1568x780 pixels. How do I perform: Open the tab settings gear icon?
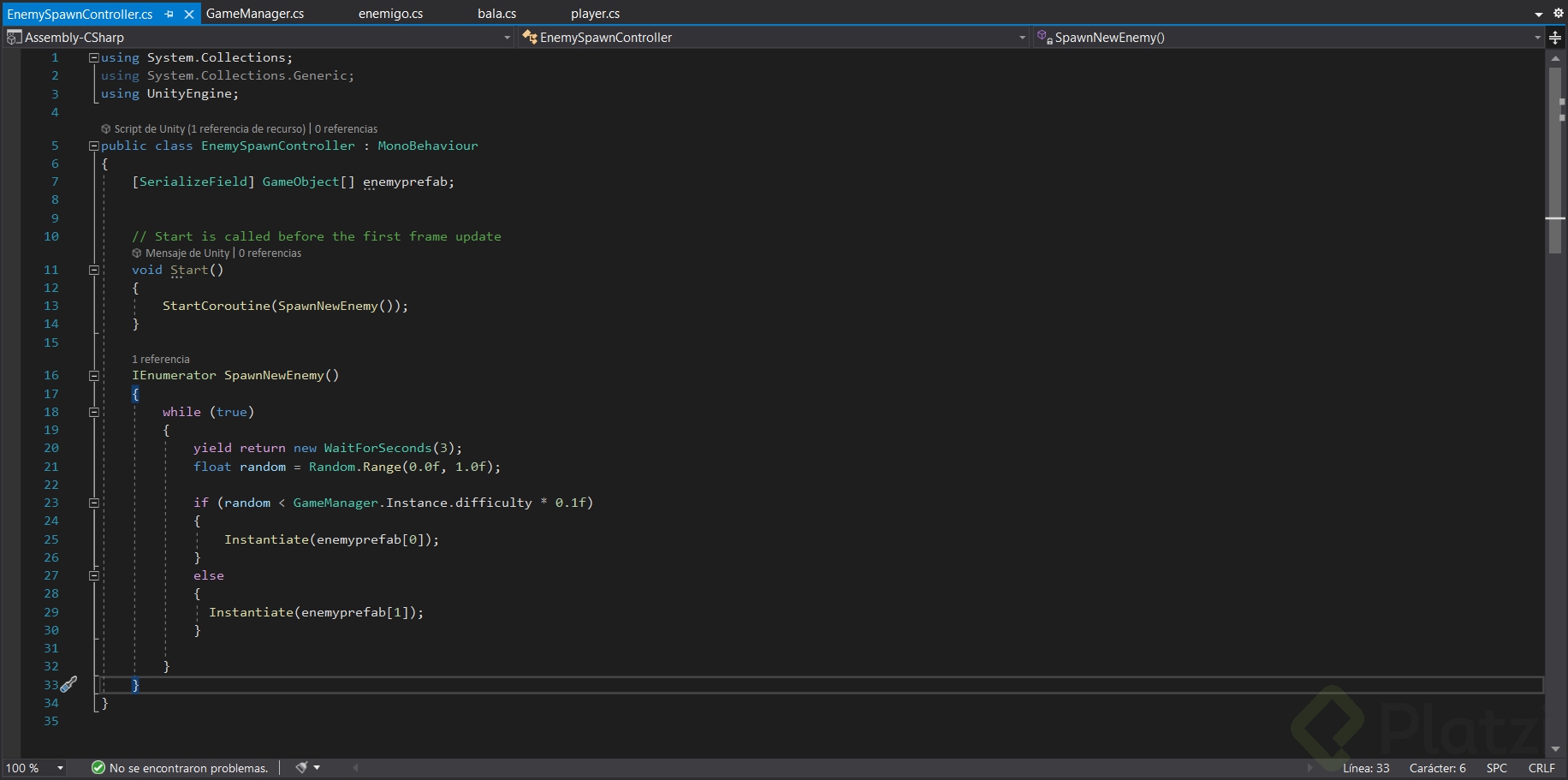[1558, 13]
